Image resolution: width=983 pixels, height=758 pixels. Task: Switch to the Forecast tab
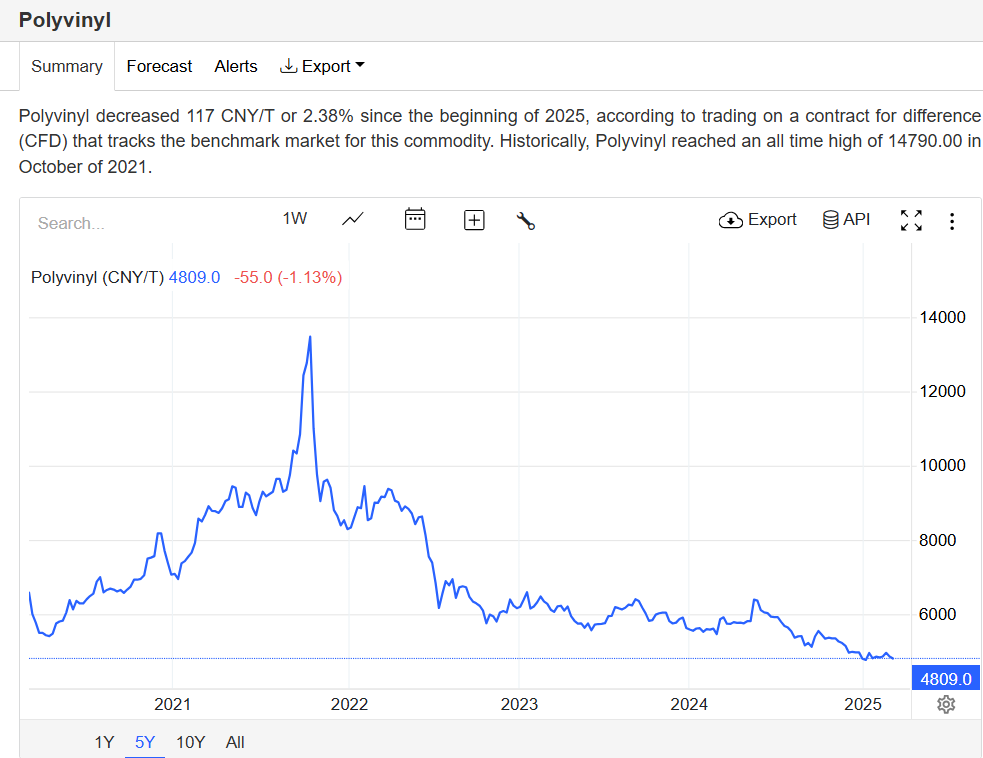click(159, 66)
